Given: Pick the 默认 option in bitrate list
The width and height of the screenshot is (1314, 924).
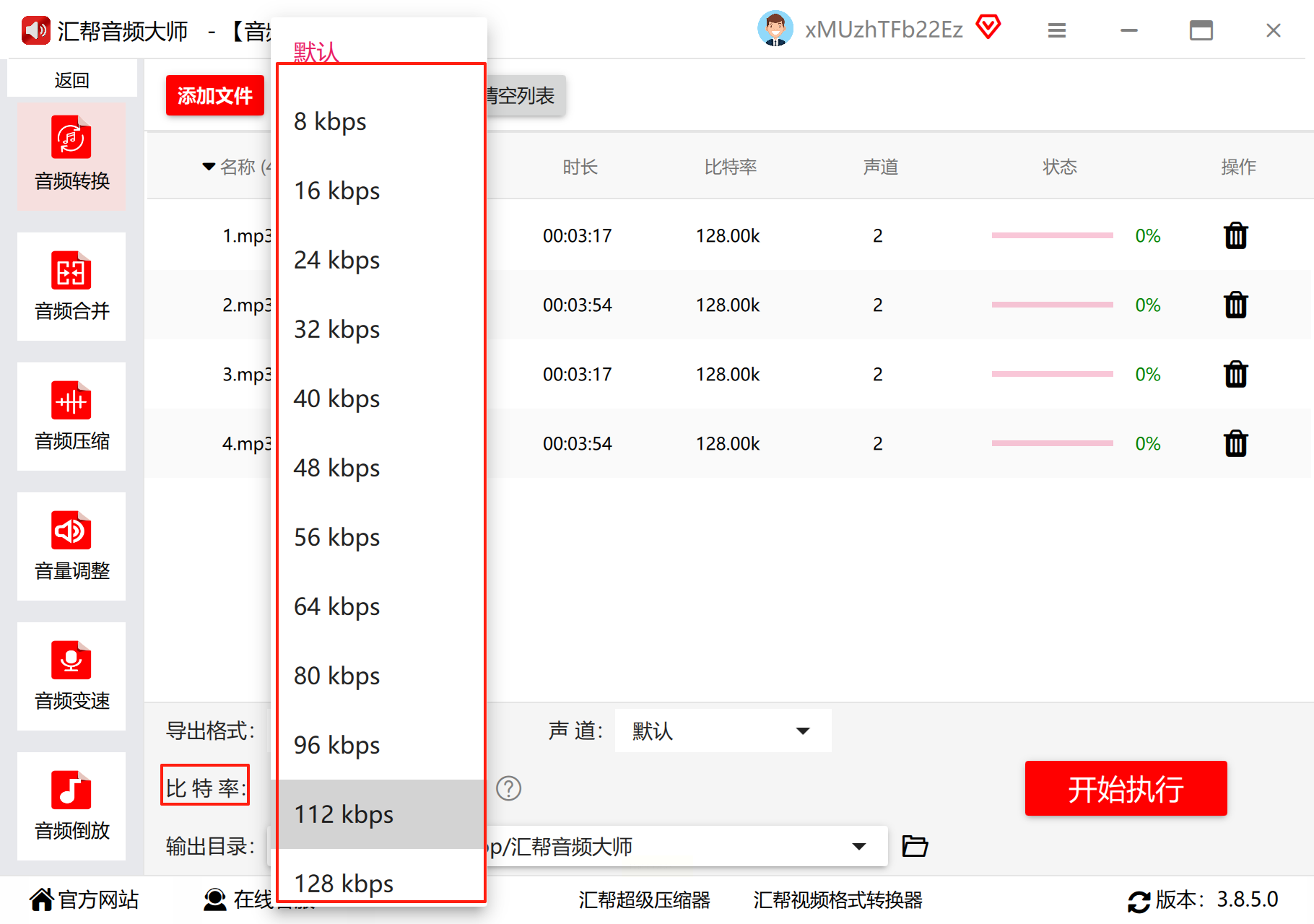Looking at the screenshot, I should (x=316, y=52).
